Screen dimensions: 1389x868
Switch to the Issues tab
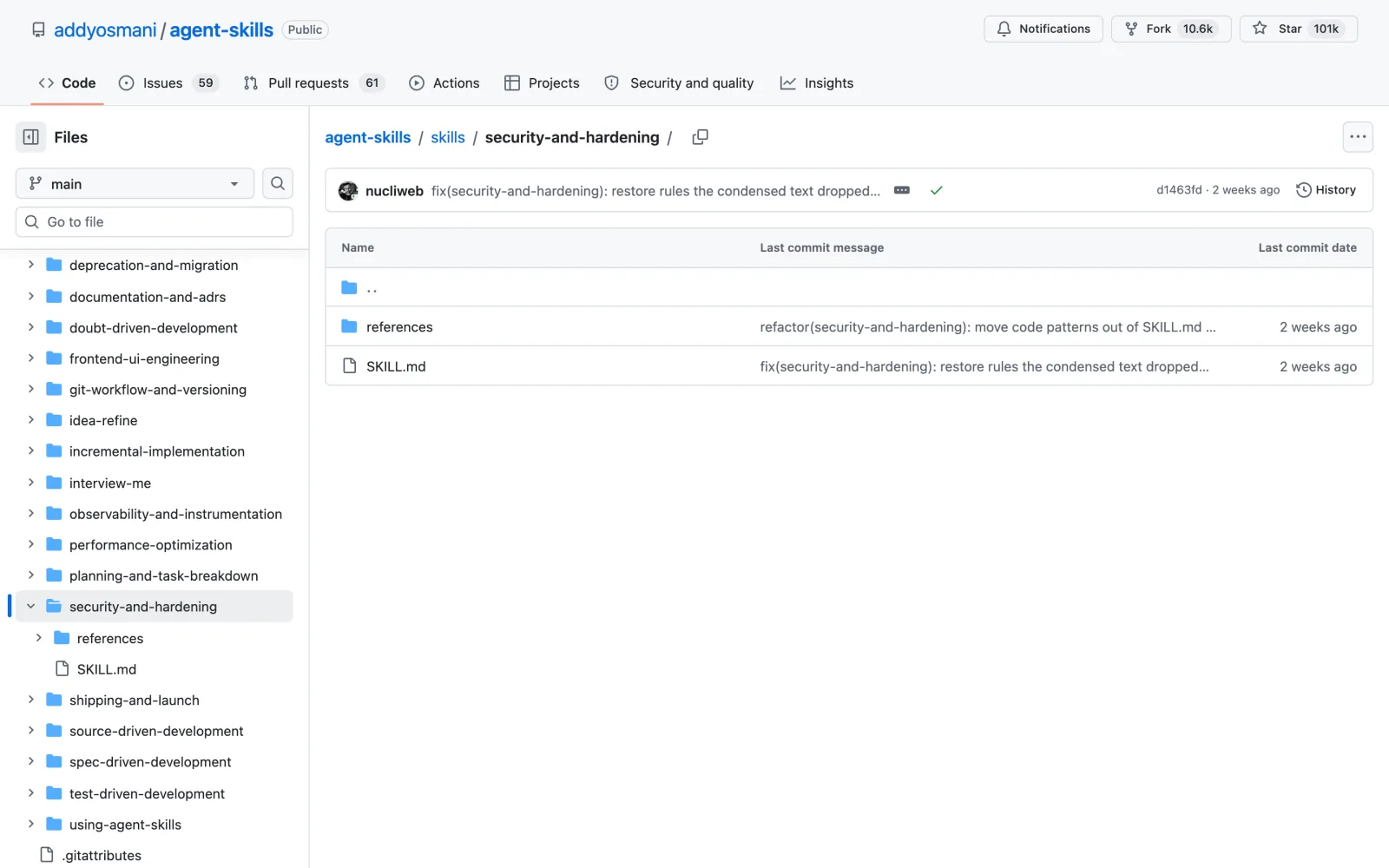click(x=168, y=83)
